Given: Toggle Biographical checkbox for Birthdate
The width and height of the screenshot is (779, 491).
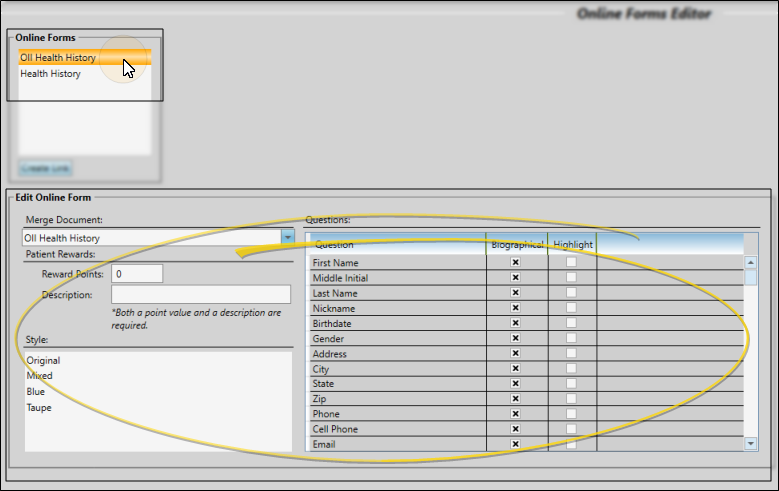Looking at the screenshot, I should pos(516,323).
